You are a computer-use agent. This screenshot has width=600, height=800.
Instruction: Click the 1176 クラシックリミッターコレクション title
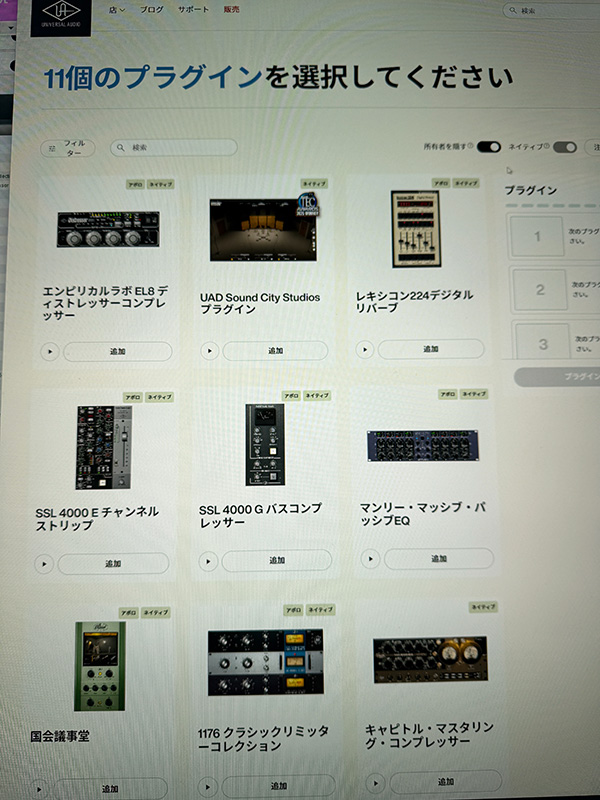tap(263, 738)
